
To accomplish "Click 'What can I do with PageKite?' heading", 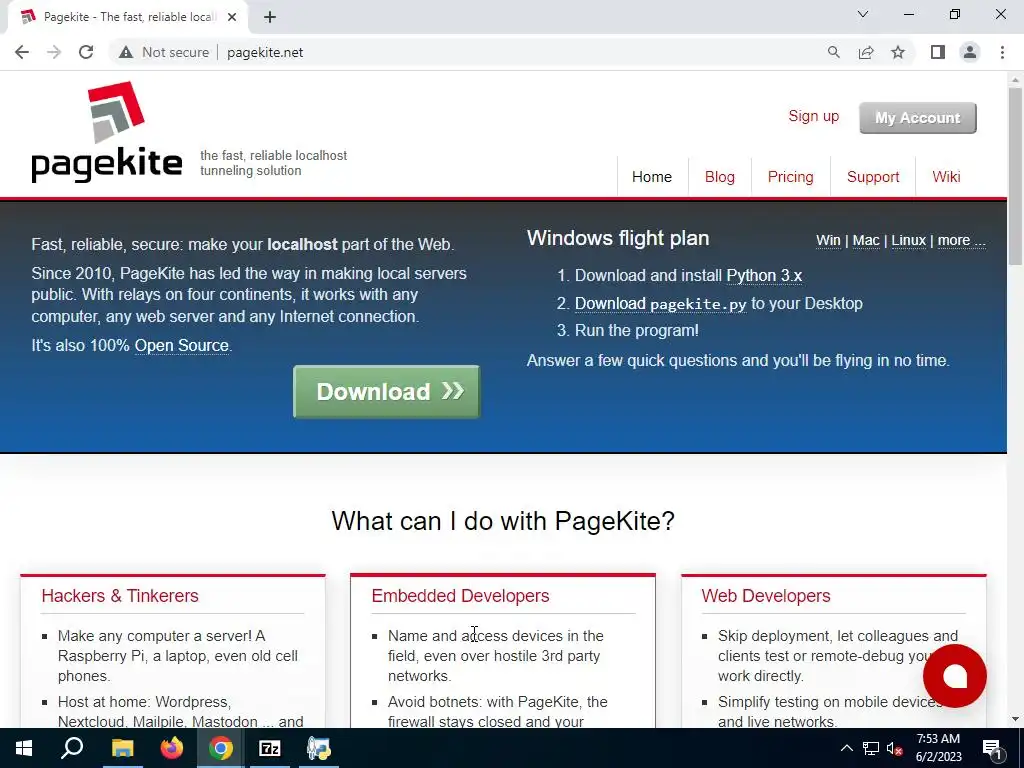I will (503, 521).
